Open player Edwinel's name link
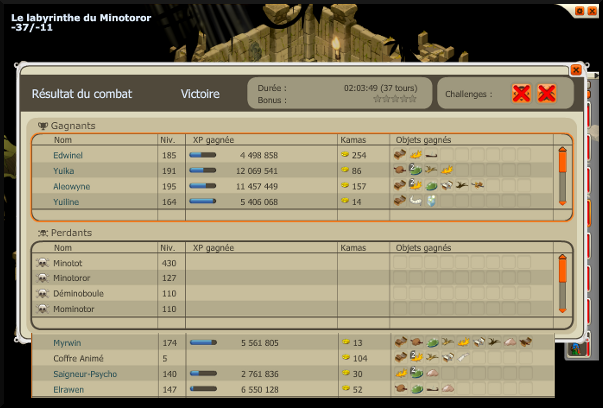Image resolution: width=603 pixels, height=408 pixels. (68, 155)
